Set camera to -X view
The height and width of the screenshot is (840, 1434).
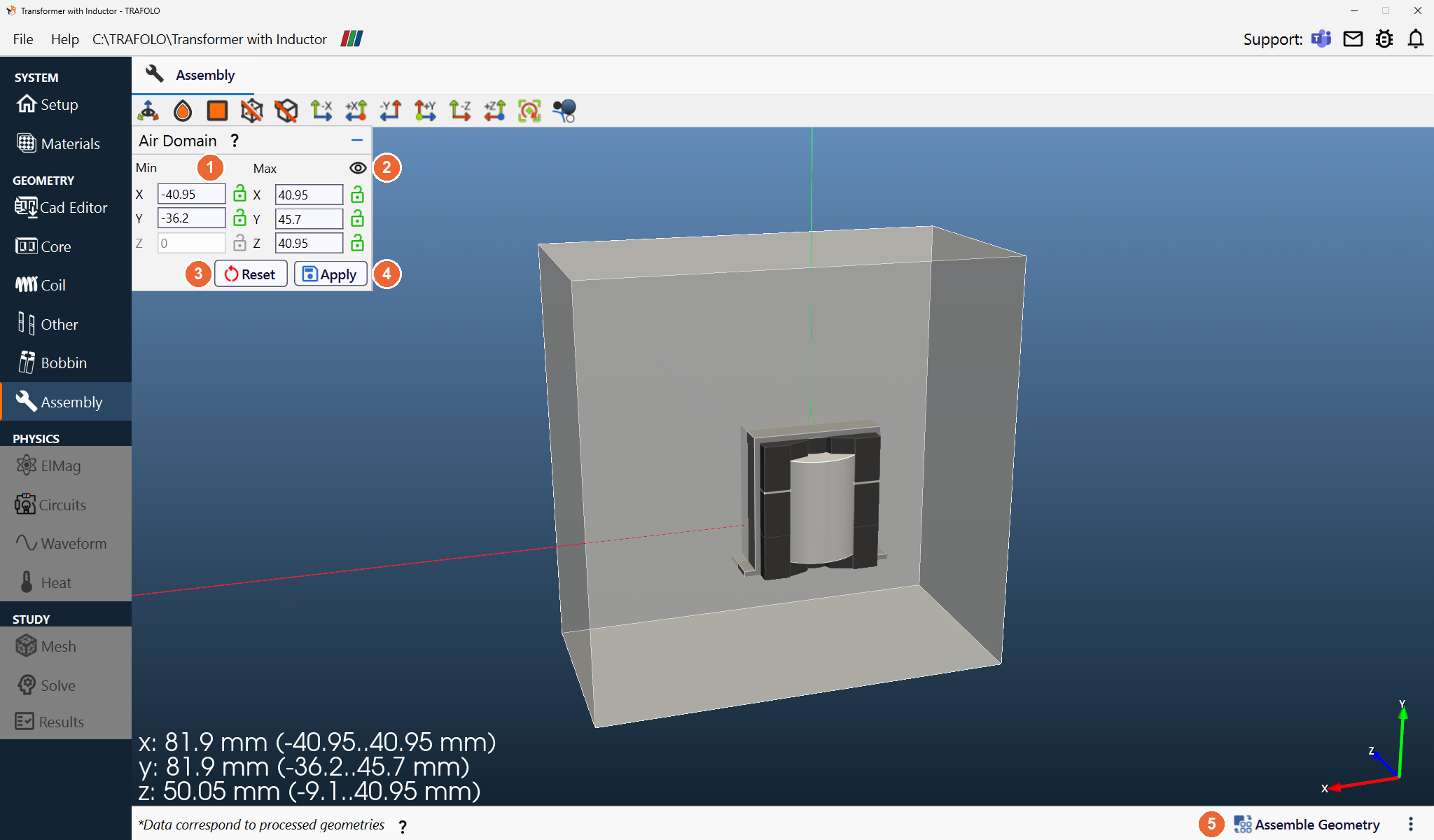(x=321, y=111)
